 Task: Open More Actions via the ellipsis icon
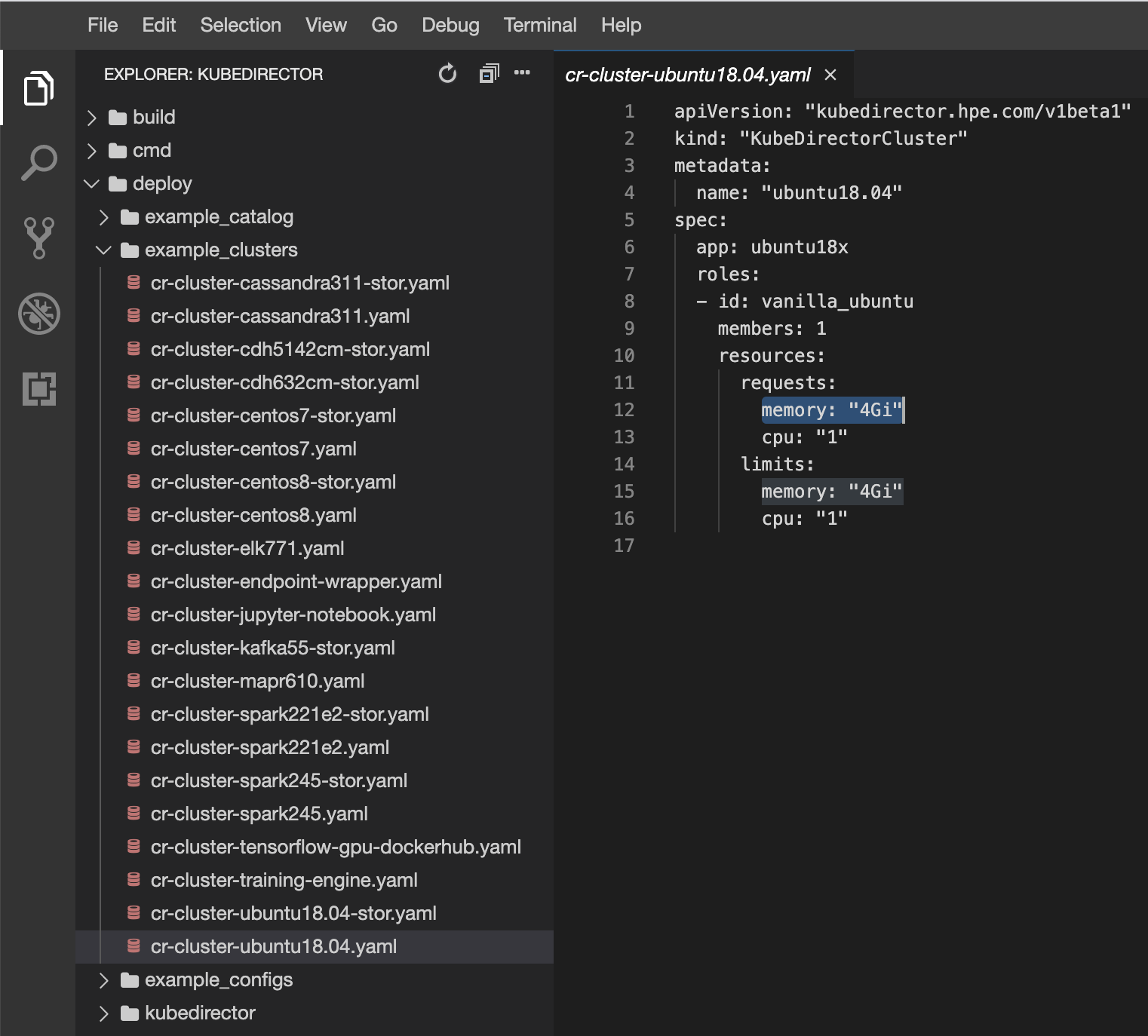tap(523, 73)
